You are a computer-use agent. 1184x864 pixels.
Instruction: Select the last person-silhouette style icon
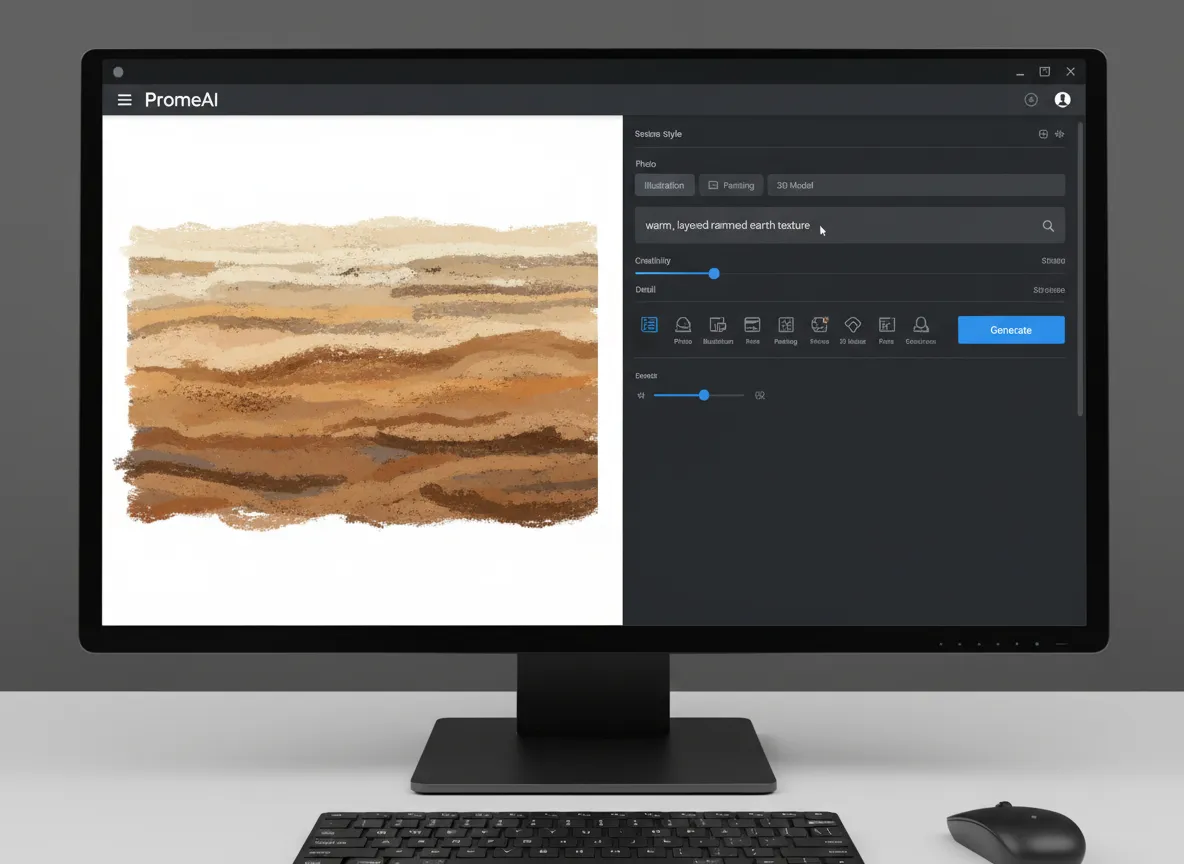pos(920,325)
